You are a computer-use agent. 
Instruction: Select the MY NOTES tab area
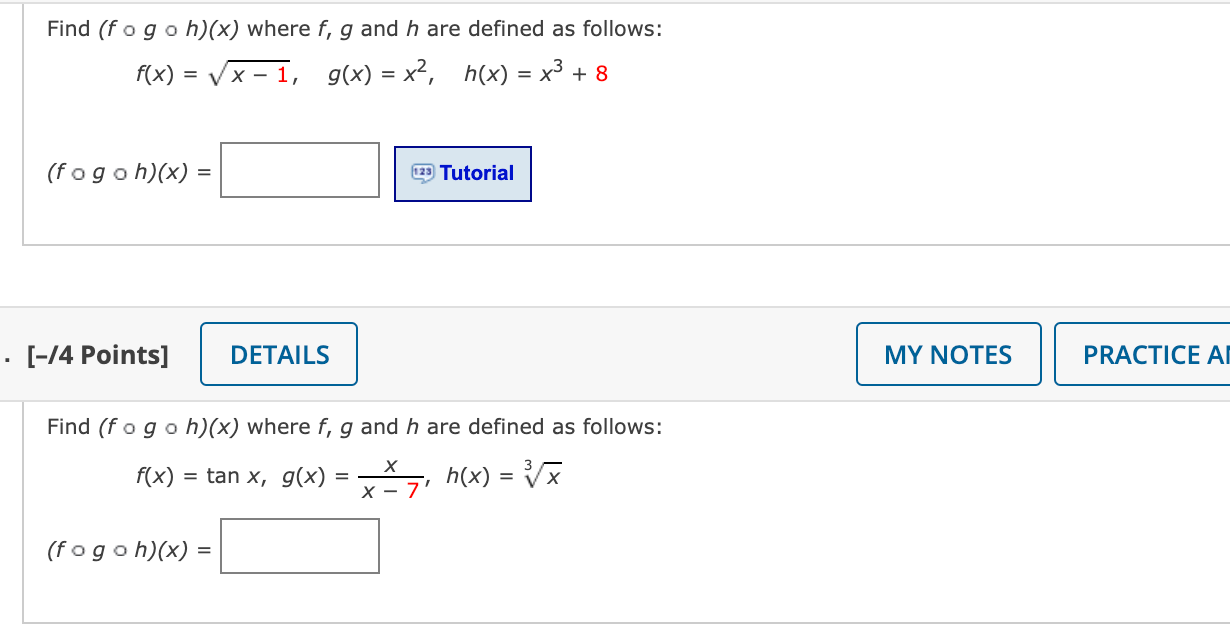coord(948,354)
